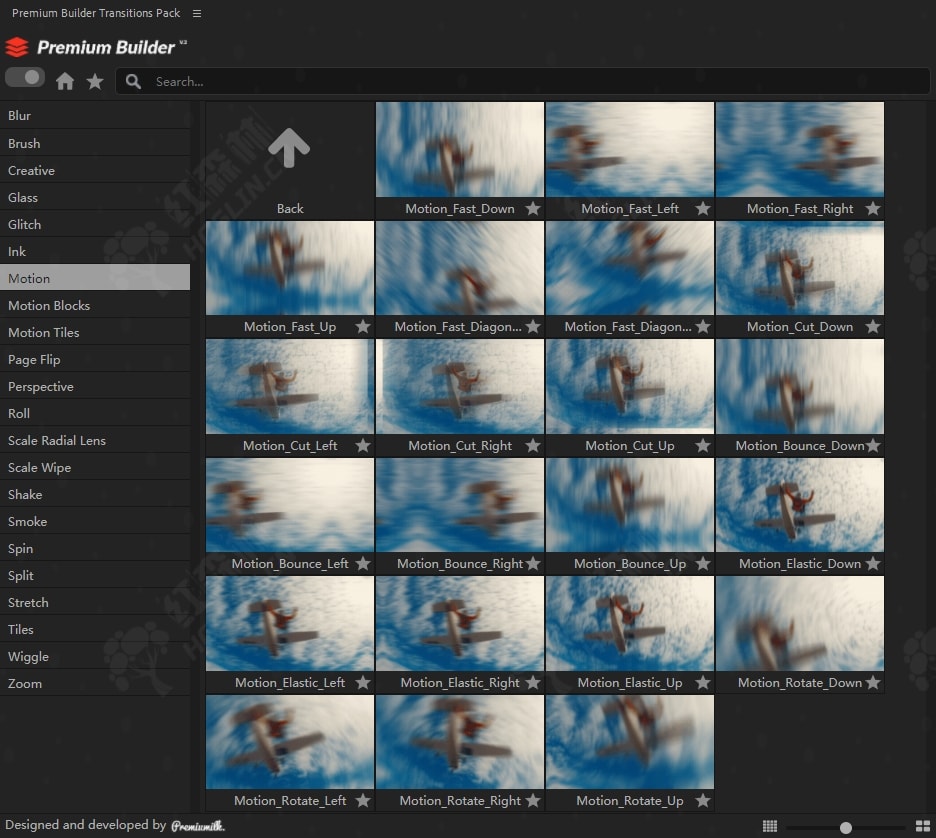Viewport: 936px width, 838px height.
Task: Adjust the thumbnail size slider handle
Action: [x=845, y=827]
